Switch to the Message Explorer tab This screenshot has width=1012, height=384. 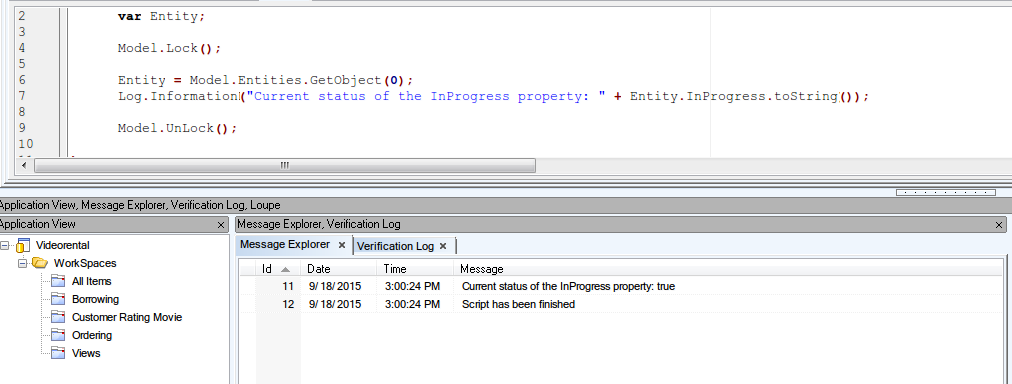[x=285, y=245]
